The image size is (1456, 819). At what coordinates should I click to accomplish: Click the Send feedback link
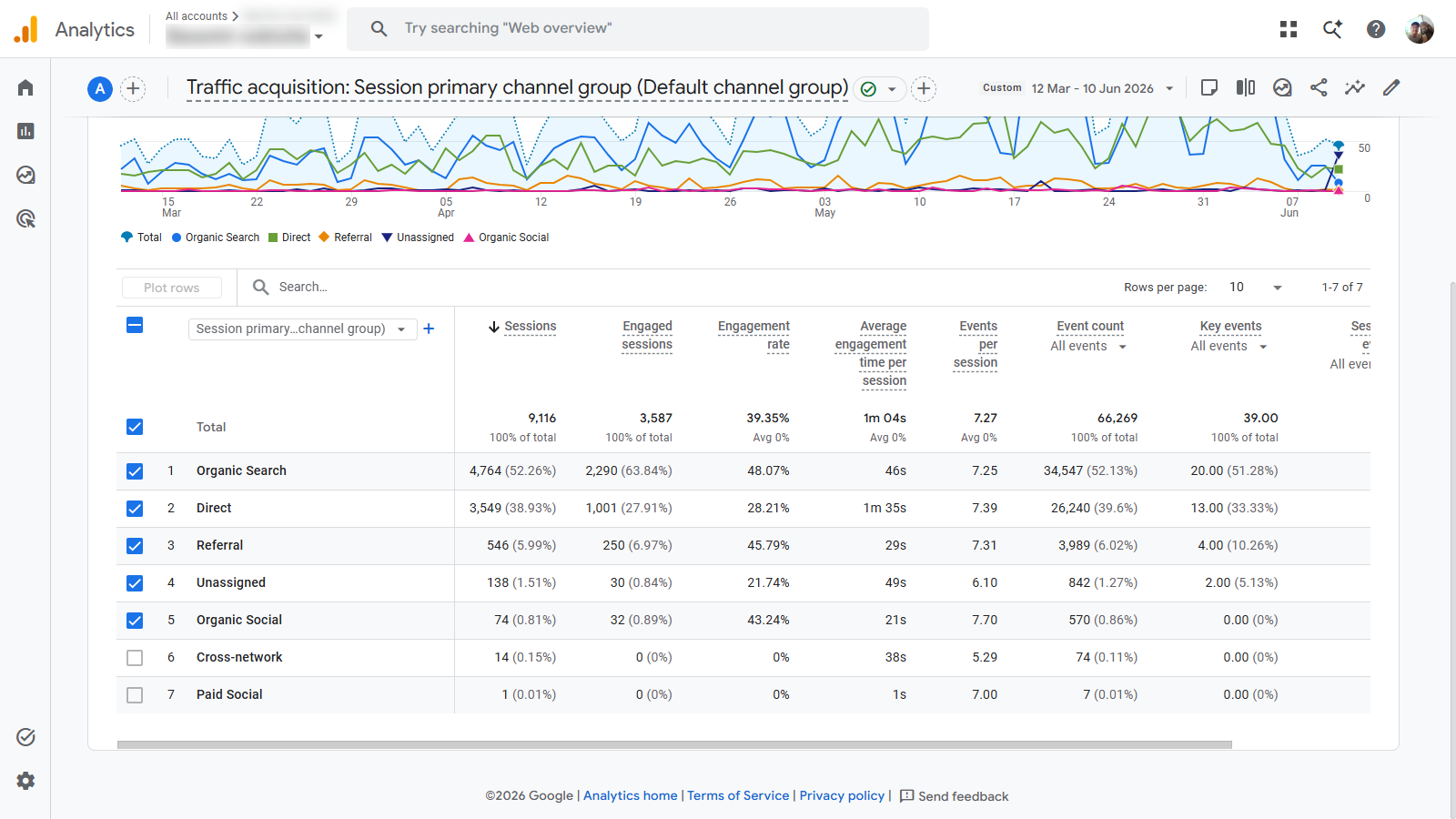coord(954,796)
